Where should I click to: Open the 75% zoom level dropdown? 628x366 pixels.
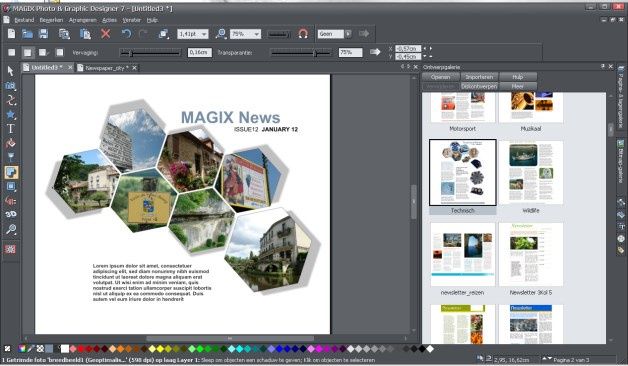[x=256, y=34]
